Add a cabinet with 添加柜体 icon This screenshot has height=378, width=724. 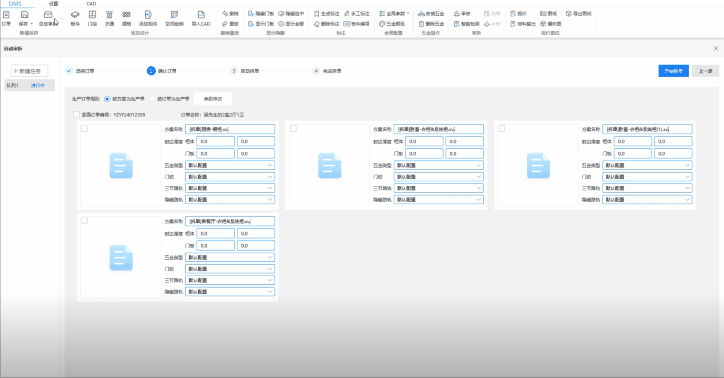148,18
